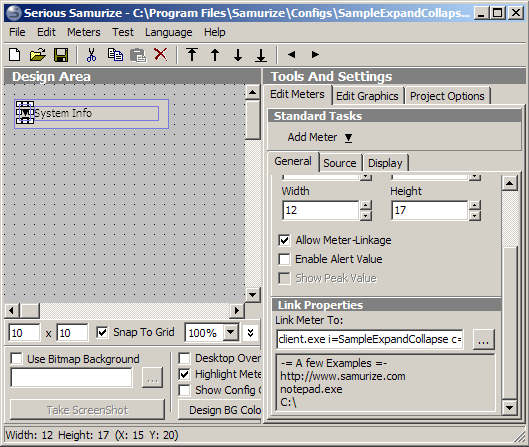Screen dimensions: 529x447
Task: Open the Display sub-tab
Action: point(385,163)
